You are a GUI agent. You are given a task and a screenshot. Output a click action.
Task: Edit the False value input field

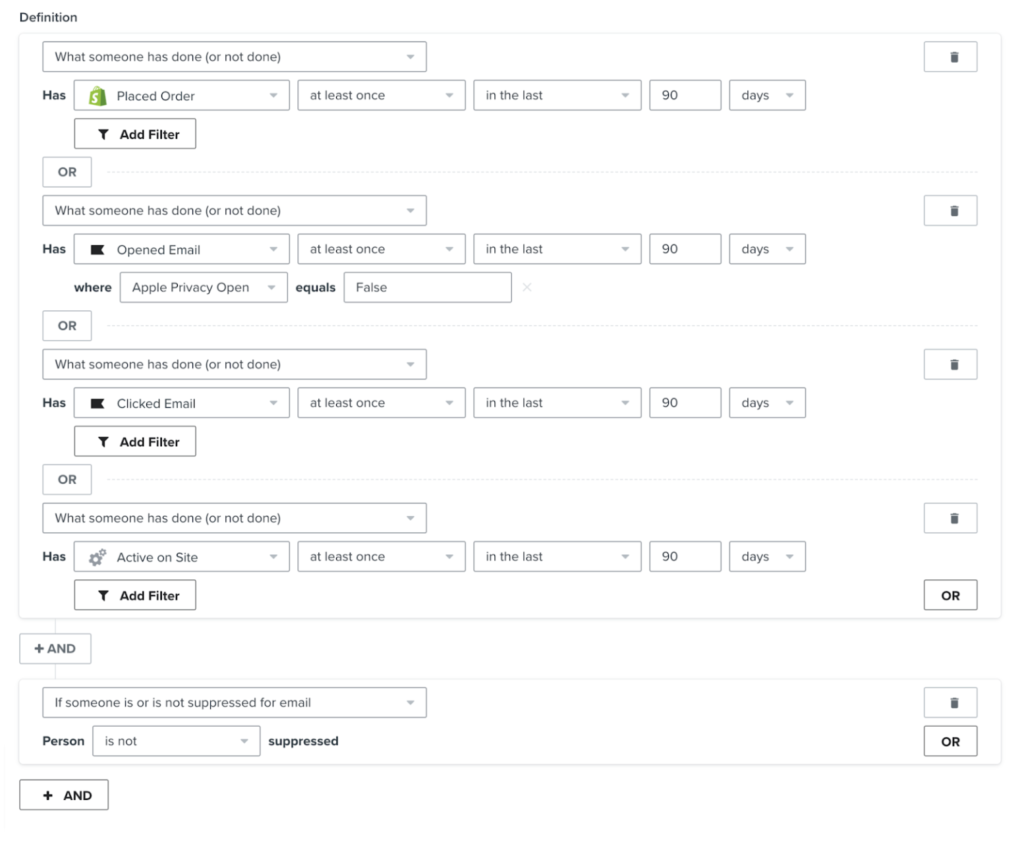[x=428, y=287]
